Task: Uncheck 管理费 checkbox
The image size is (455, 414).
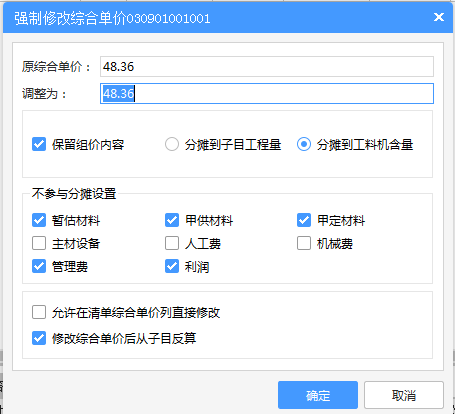Action: click(x=39, y=266)
